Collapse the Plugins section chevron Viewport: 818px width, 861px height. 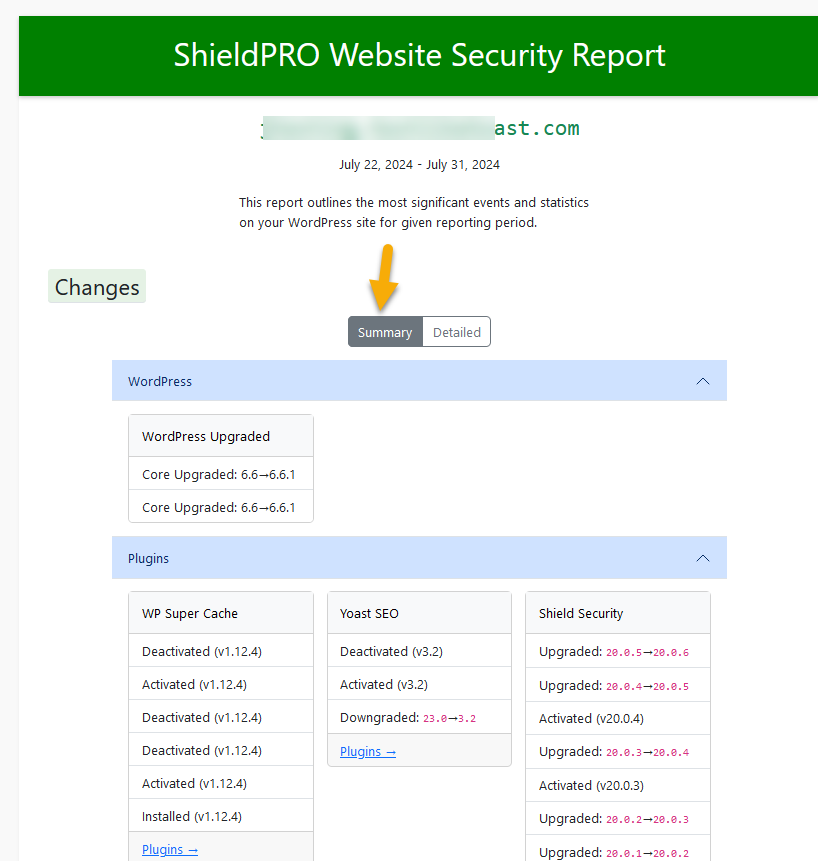703,558
